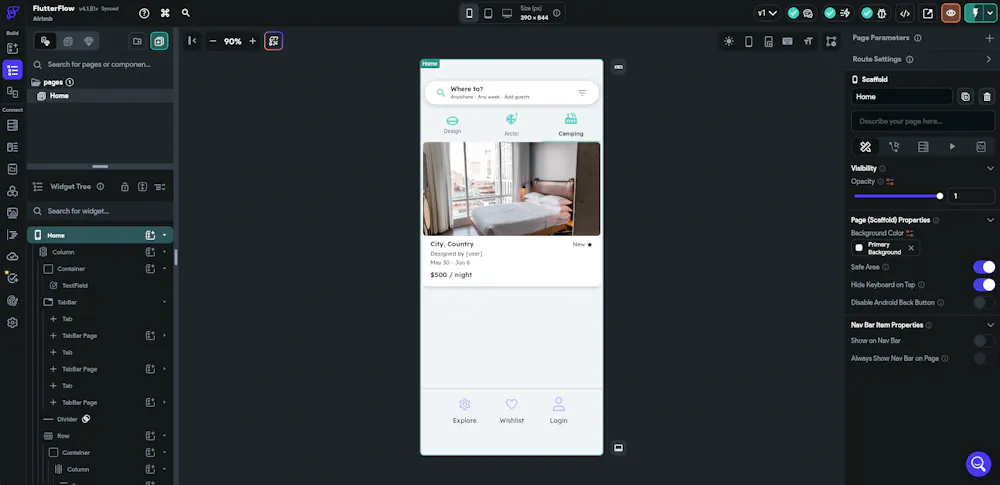The width and height of the screenshot is (1000, 485).
Task: Create new folder in pages panel
Action: pyautogui.click(x=137, y=41)
